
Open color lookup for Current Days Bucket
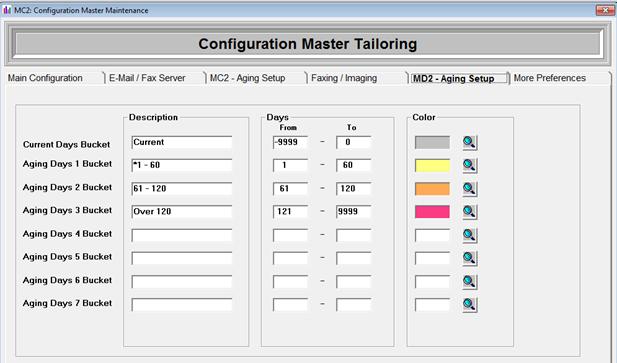(x=469, y=142)
